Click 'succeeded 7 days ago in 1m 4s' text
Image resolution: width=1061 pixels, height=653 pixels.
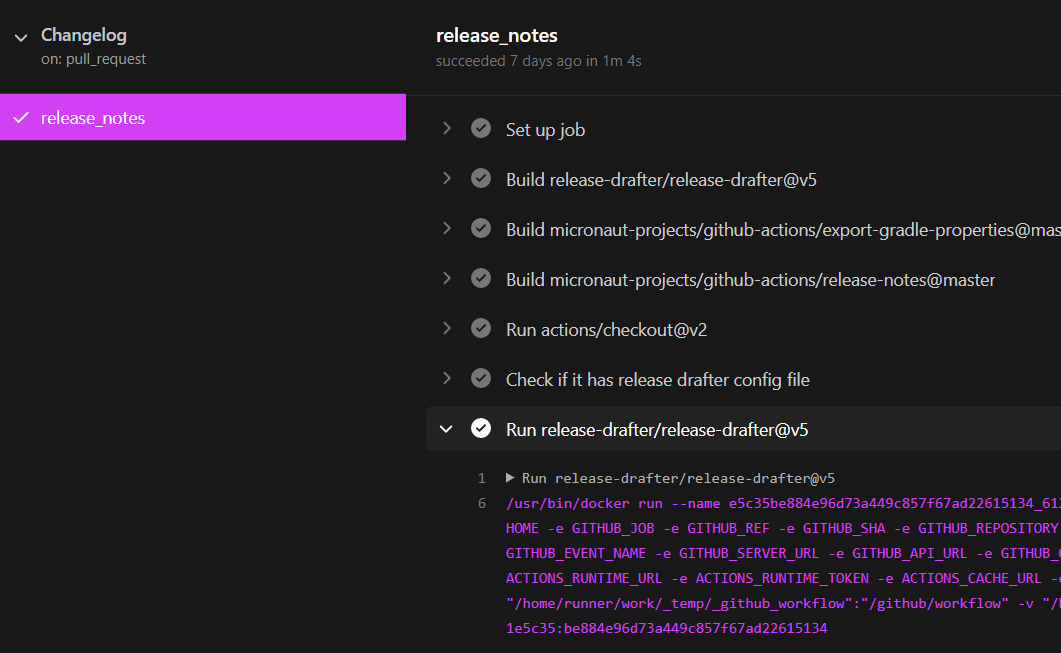[x=539, y=62]
